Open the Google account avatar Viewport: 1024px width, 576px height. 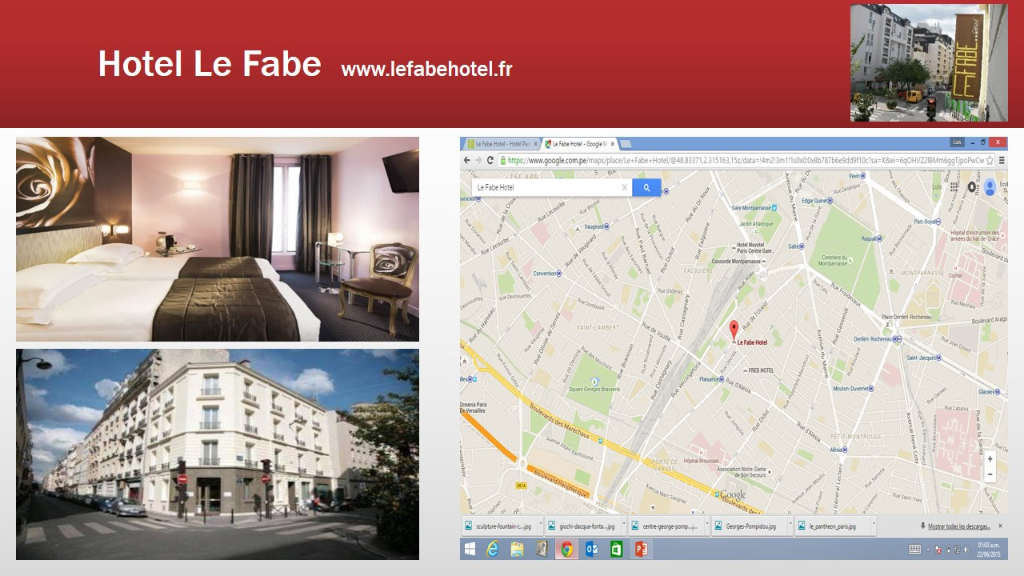(990, 187)
